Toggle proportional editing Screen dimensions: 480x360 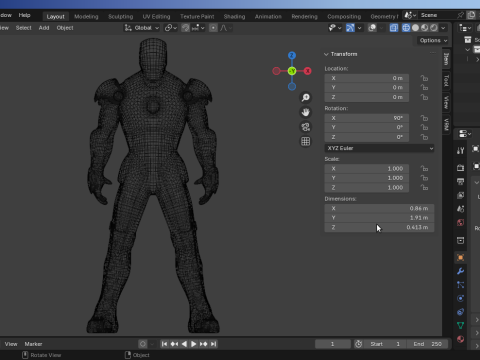213,28
